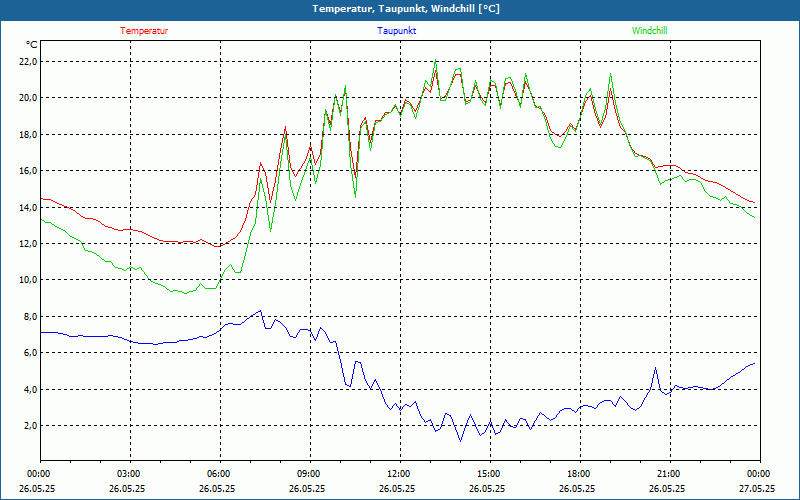Select the red Temperatur legend label
The width and height of the screenshot is (800, 500).
click(x=144, y=31)
